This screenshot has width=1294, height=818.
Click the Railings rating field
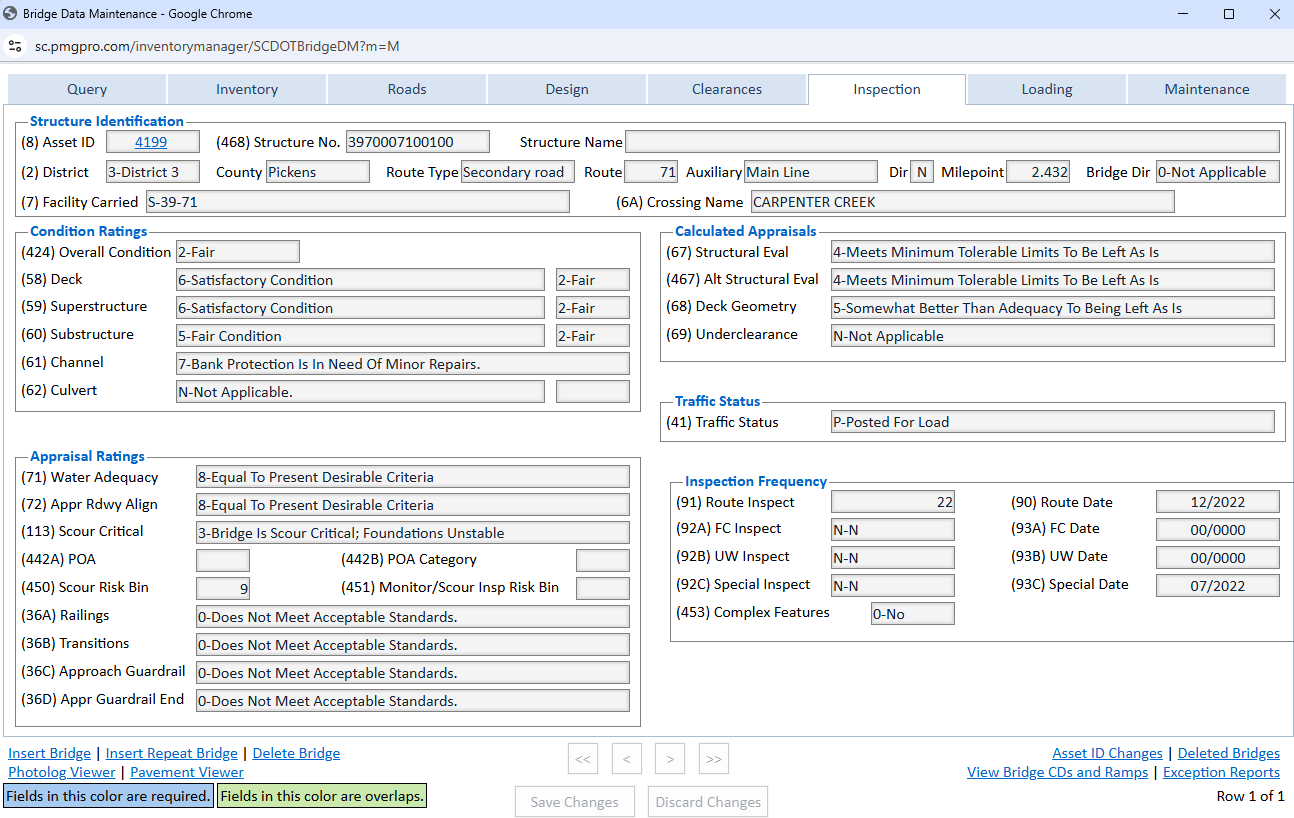(x=413, y=617)
